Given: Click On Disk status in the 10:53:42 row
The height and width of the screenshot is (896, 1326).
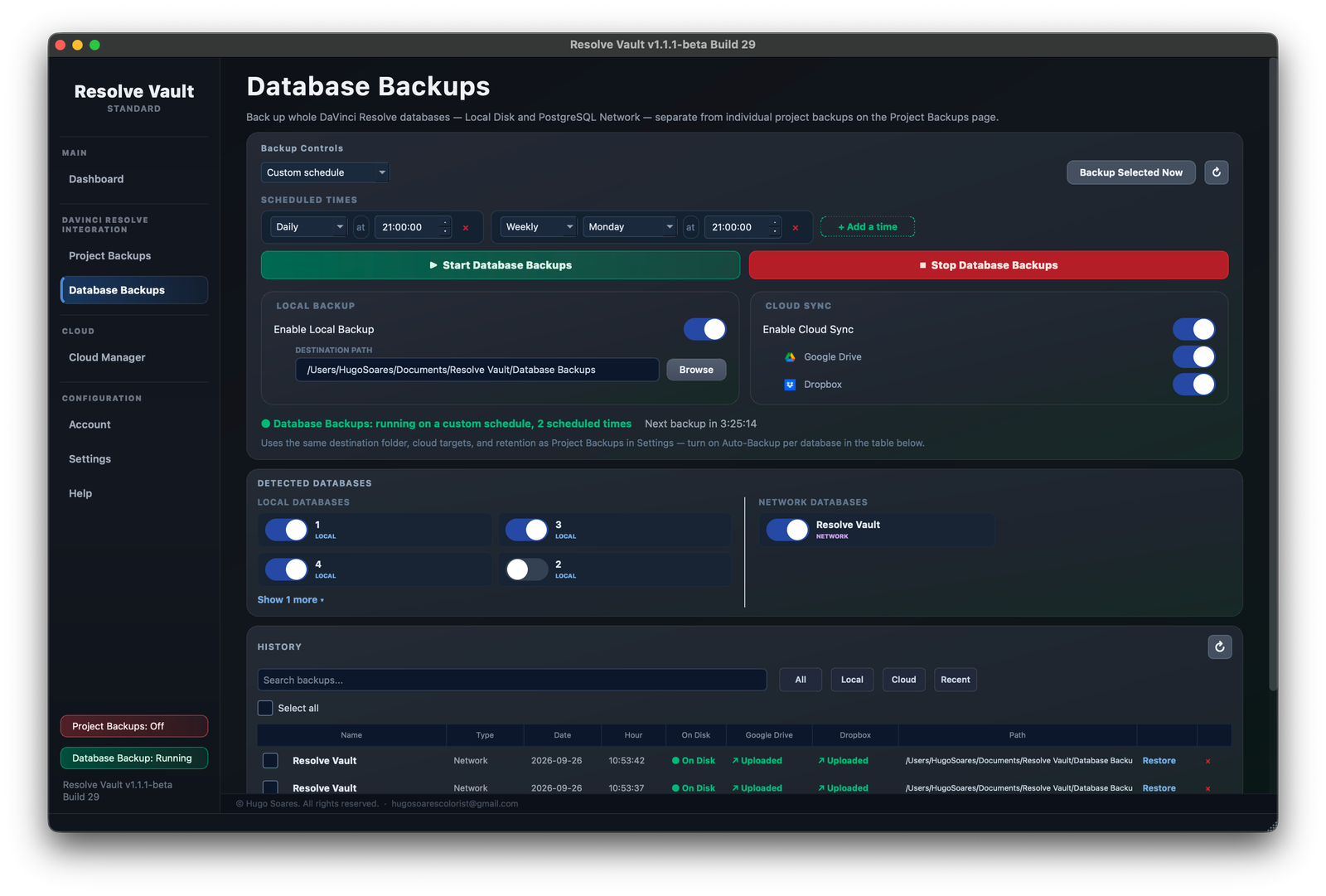Looking at the screenshot, I should click(x=694, y=761).
